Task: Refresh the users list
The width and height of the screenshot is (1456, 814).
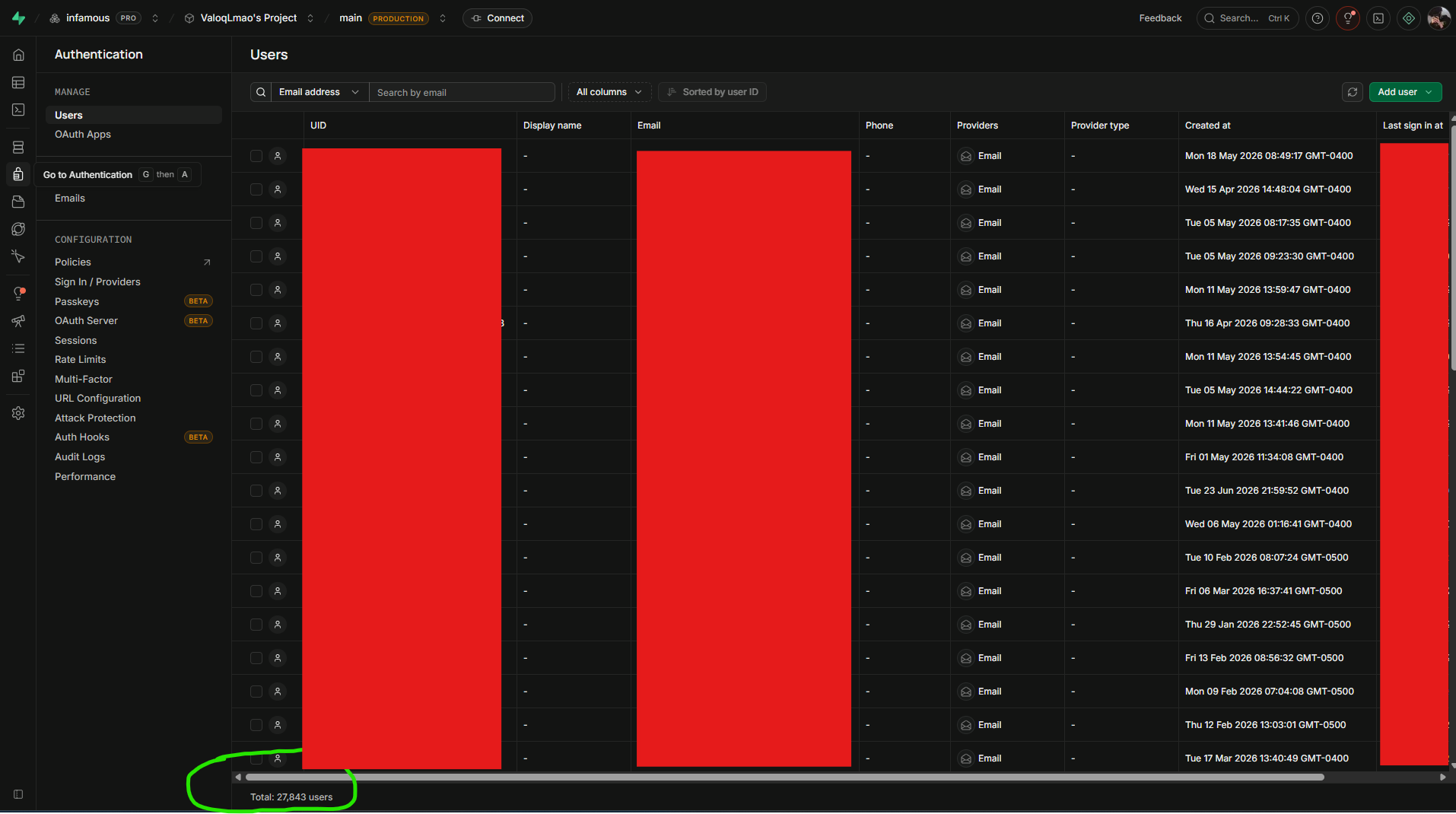Action: pyautogui.click(x=1353, y=92)
